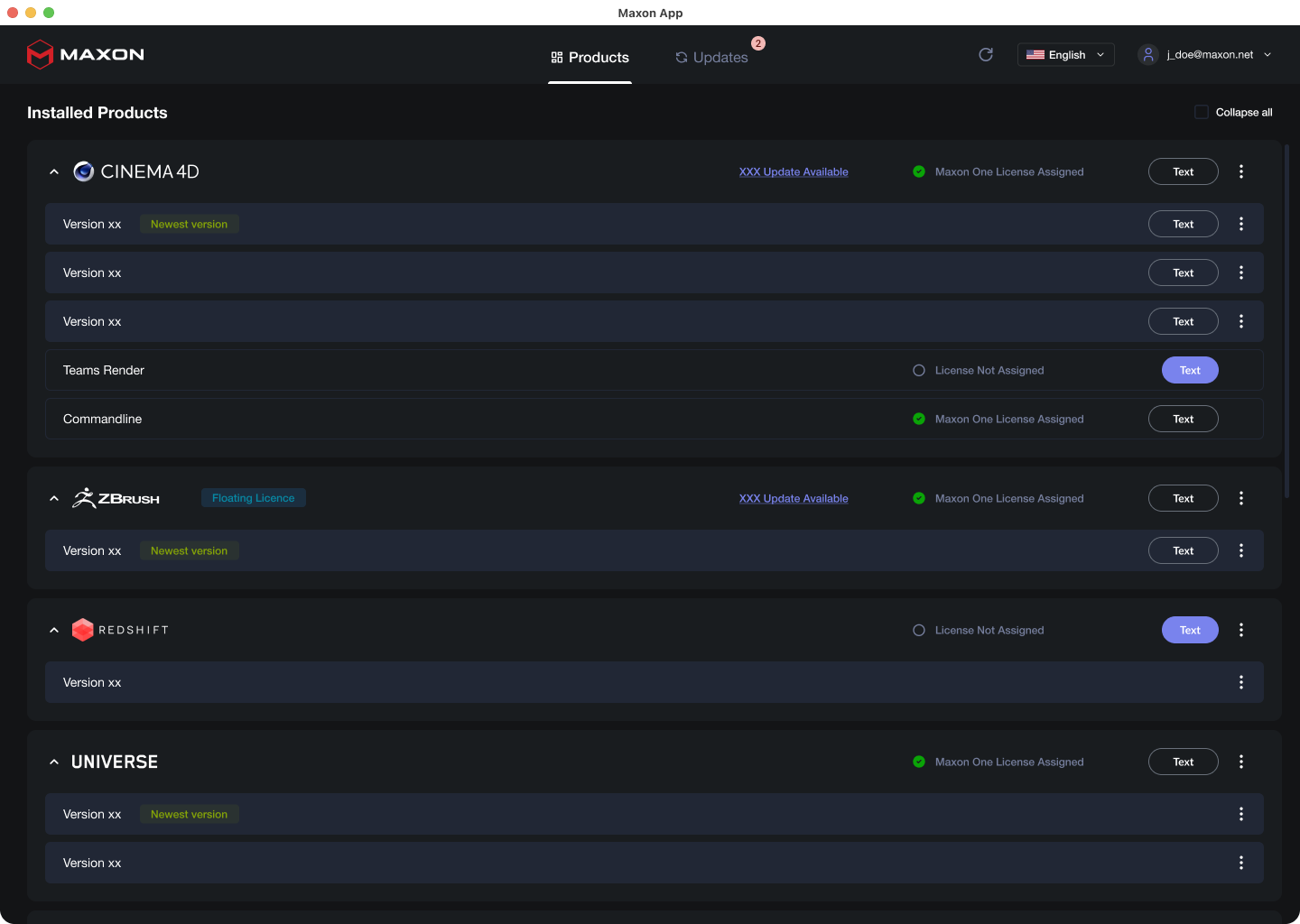Screen dimensions: 1300x924
Task: Select the Teams Render row label
Action: 104,370
